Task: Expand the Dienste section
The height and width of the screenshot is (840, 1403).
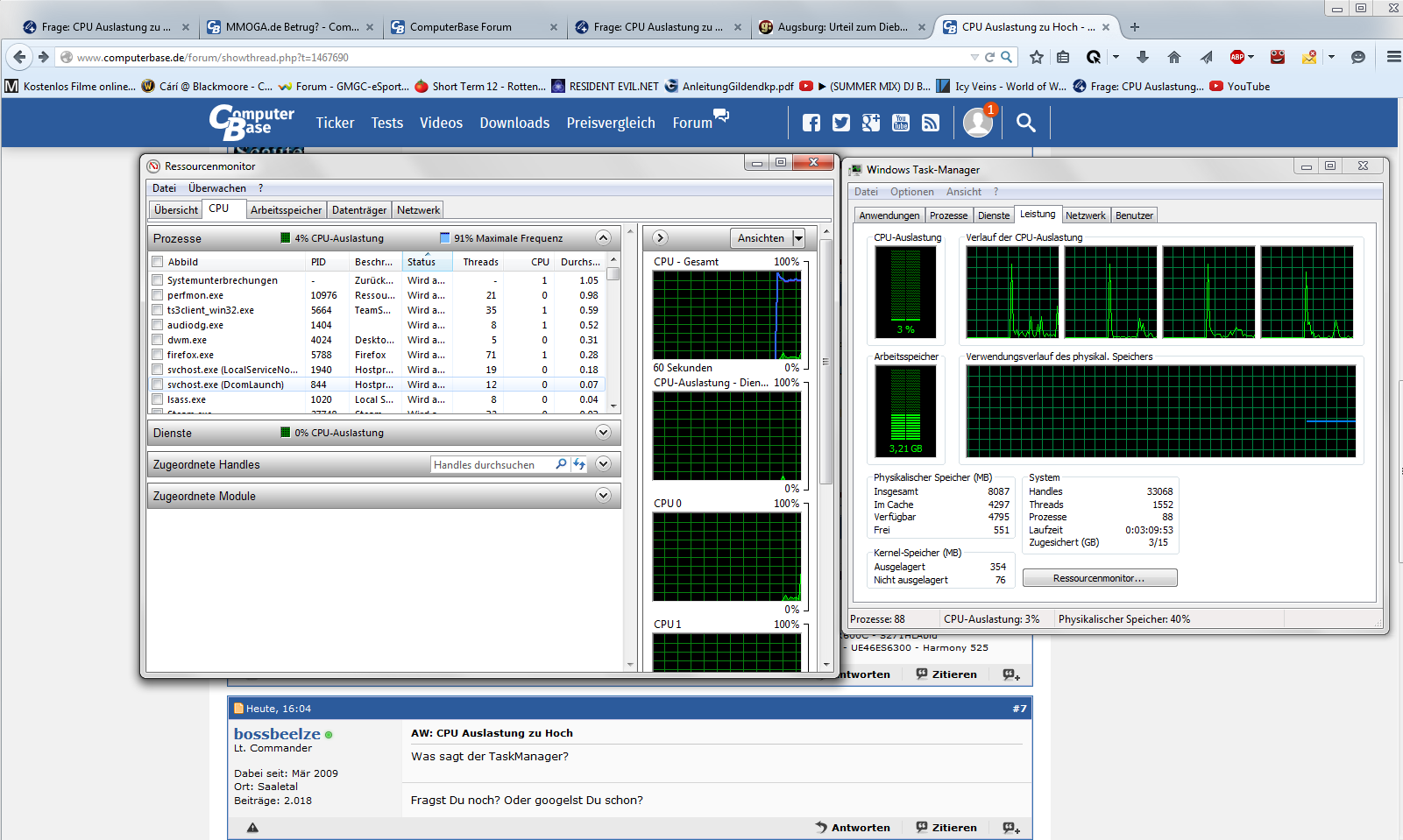Action: click(603, 433)
